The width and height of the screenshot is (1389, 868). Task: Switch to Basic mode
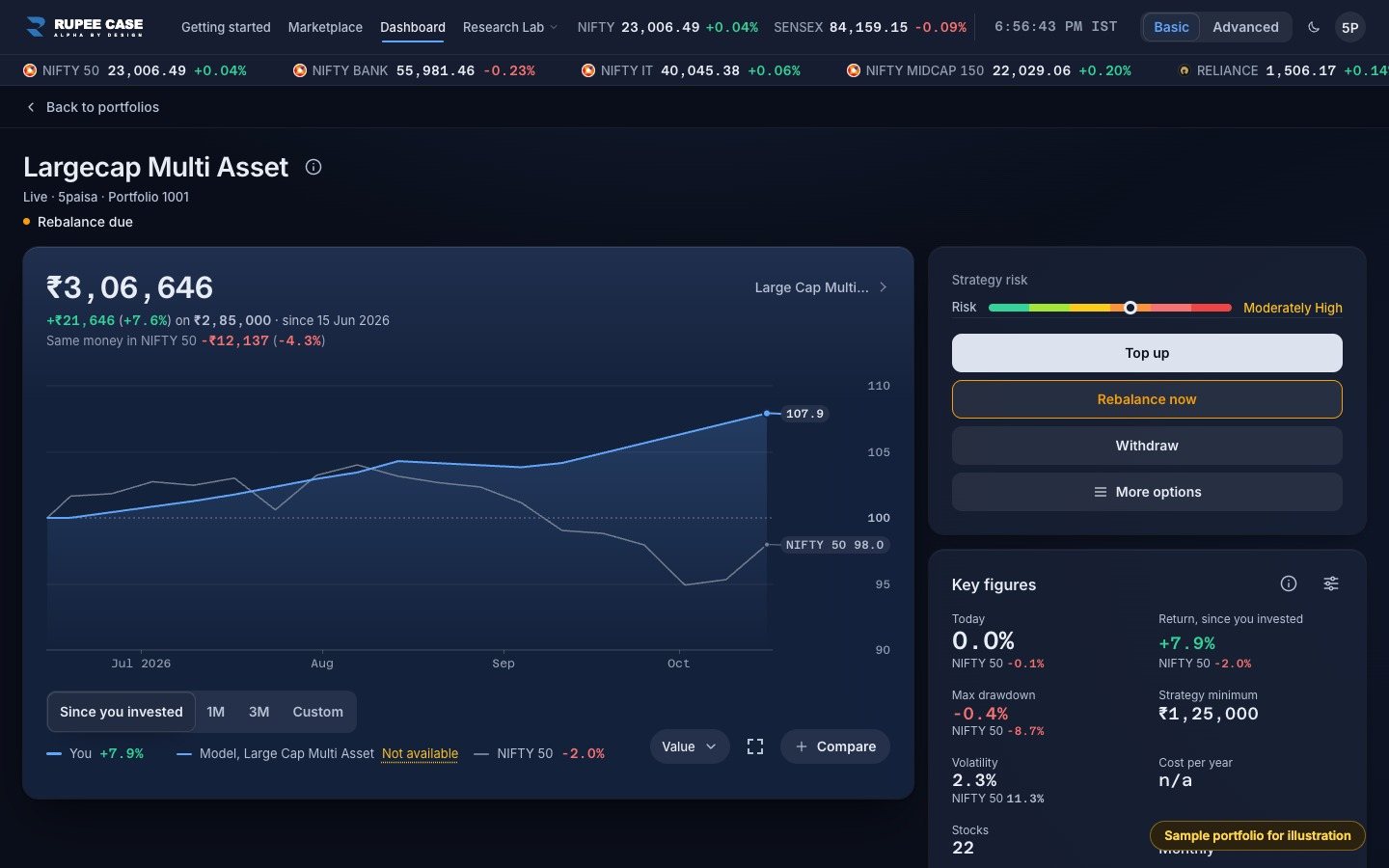click(x=1171, y=27)
